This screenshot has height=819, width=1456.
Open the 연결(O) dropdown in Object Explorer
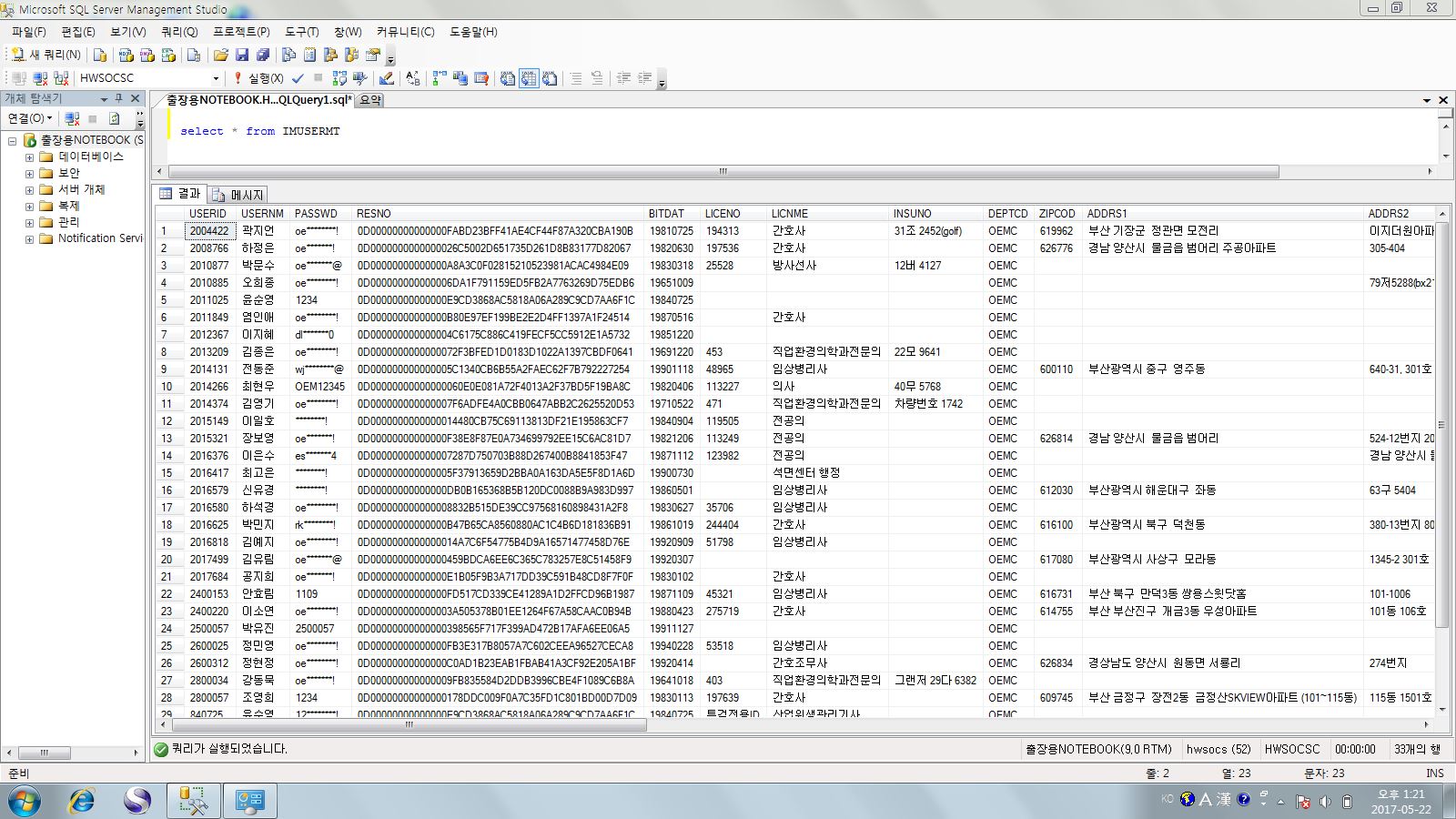[30, 118]
